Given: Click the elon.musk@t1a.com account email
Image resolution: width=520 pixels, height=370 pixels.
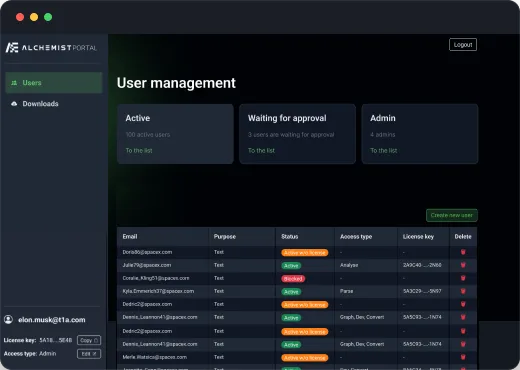Looking at the screenshot, I should pyautogui.click(x=52, y=320).
